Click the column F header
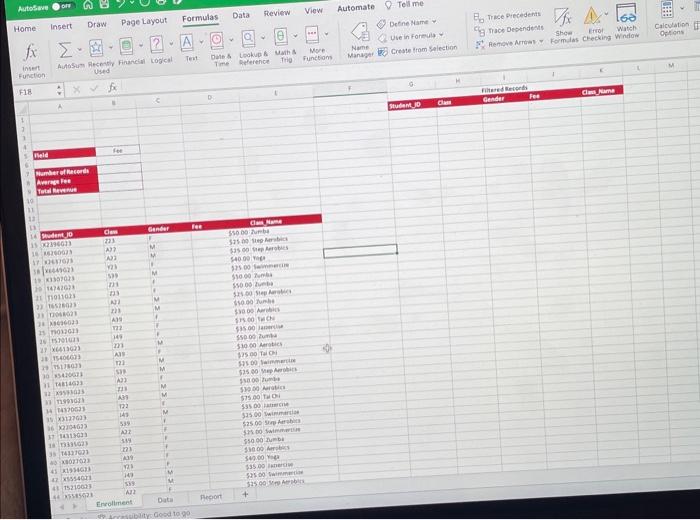 click(350, 88)
